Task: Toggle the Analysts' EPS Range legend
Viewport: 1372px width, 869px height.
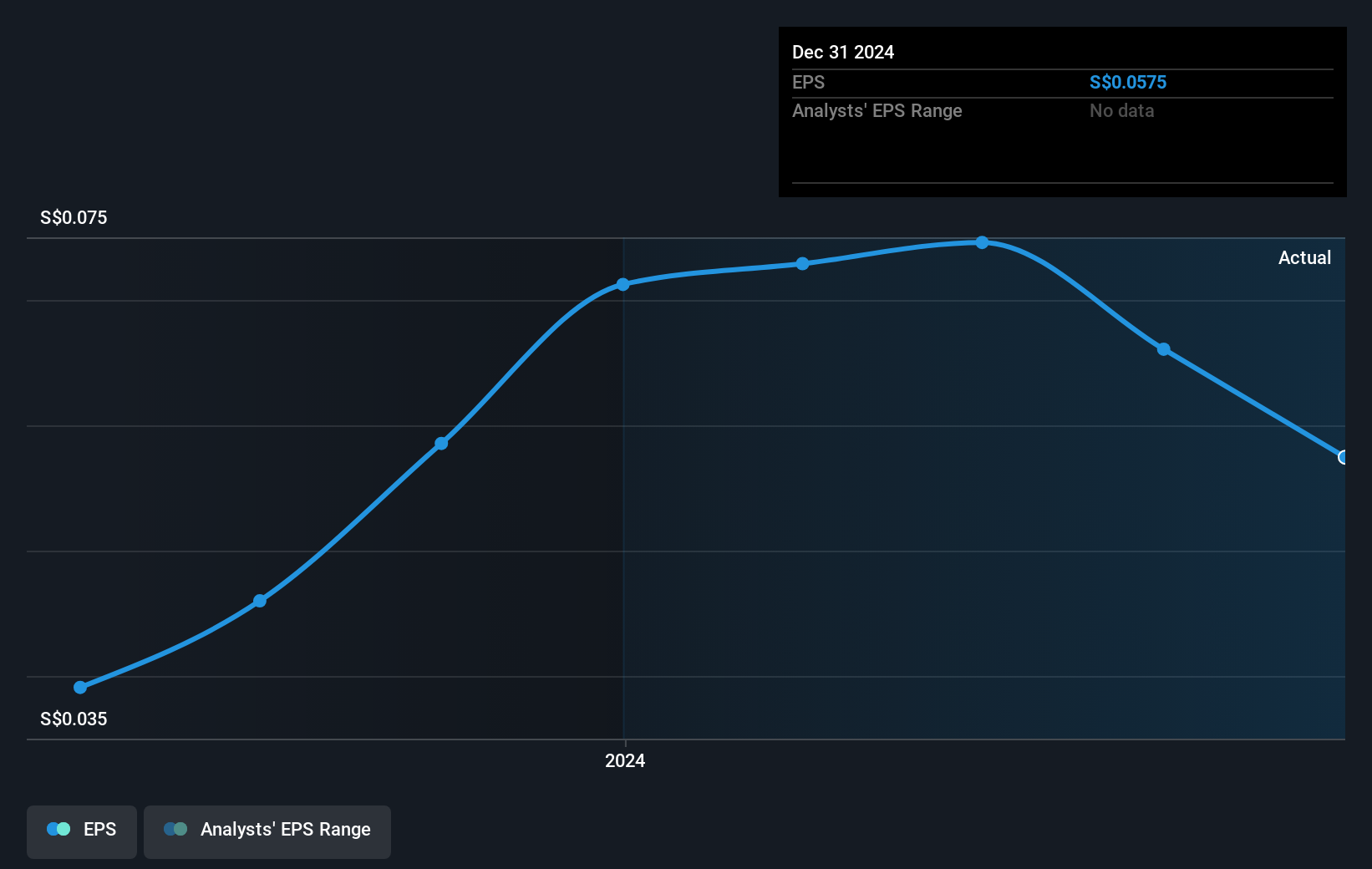Action: coord(267,831)
